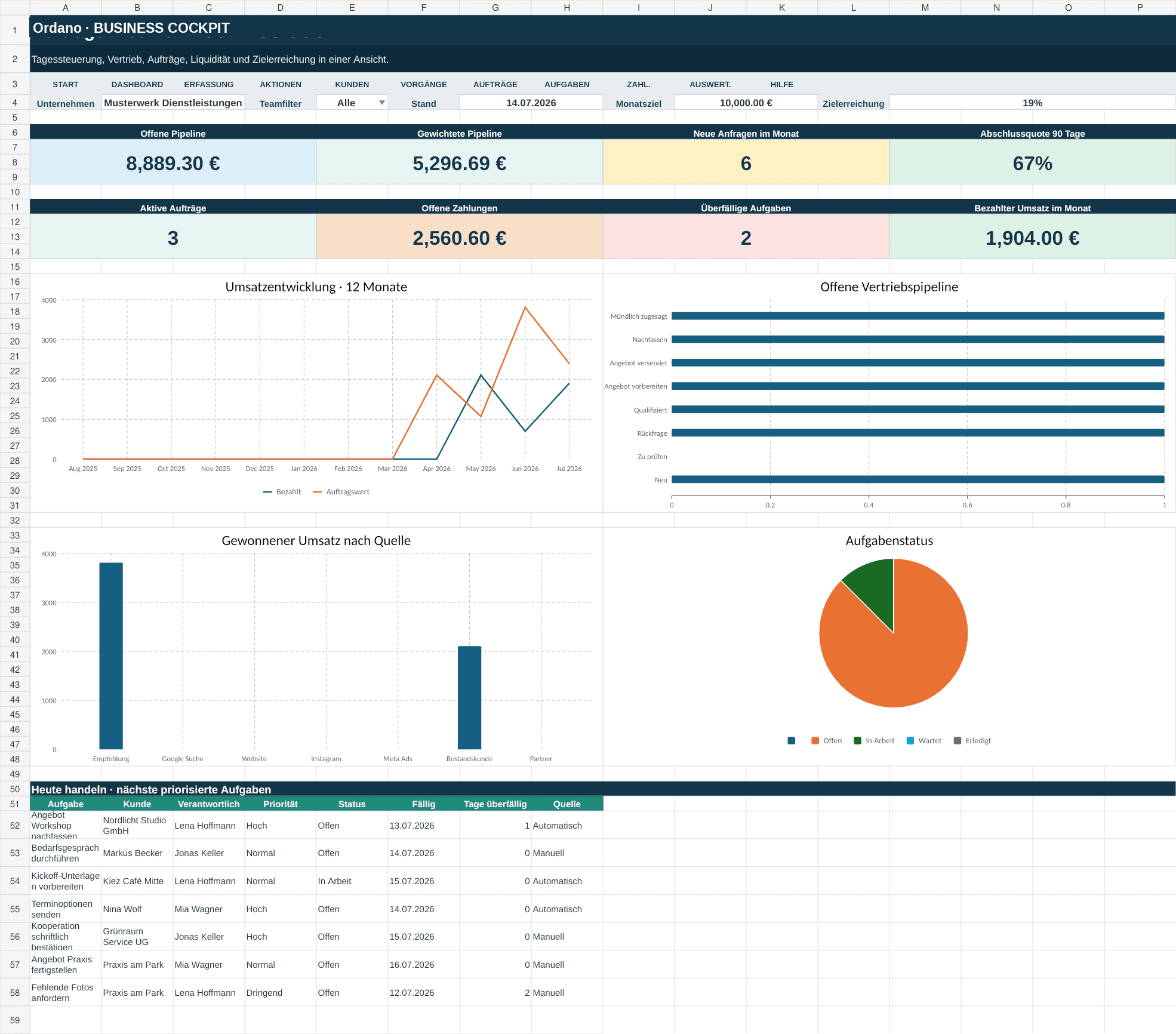Click the Monatsziel value cell

(x=746, y=103)
